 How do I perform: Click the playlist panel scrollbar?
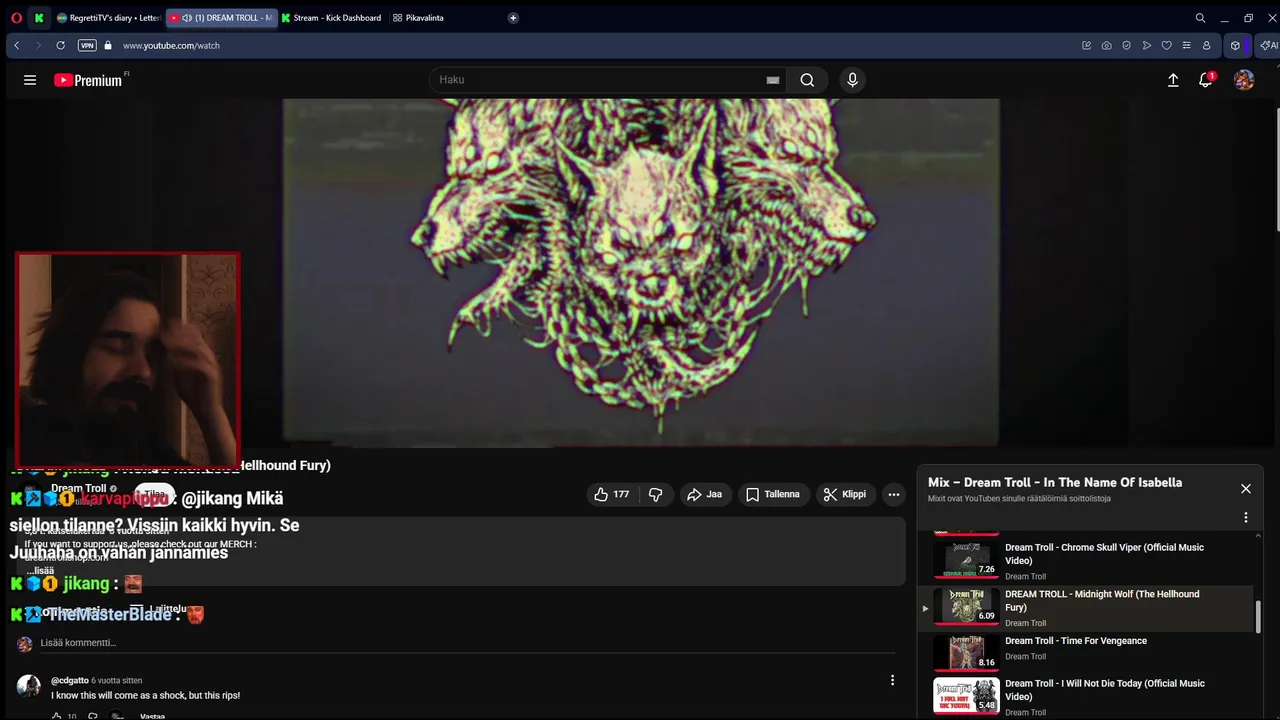[1258, 617]
